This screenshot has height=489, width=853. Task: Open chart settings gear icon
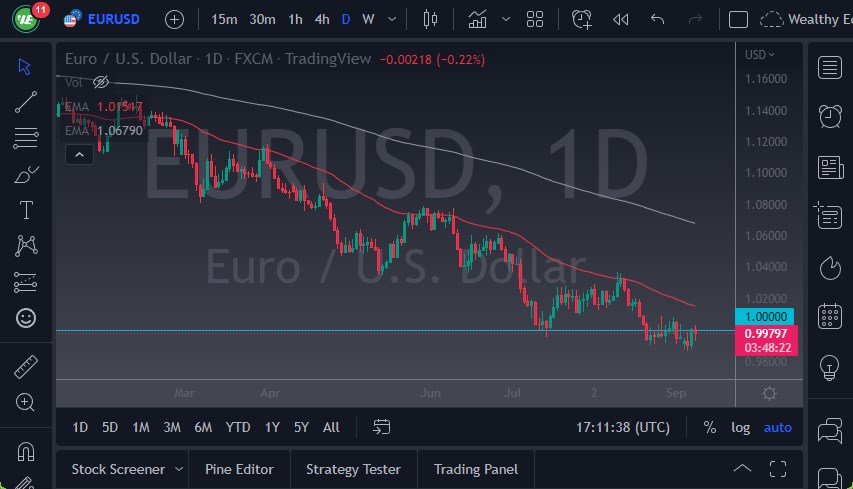coord(769,394)
